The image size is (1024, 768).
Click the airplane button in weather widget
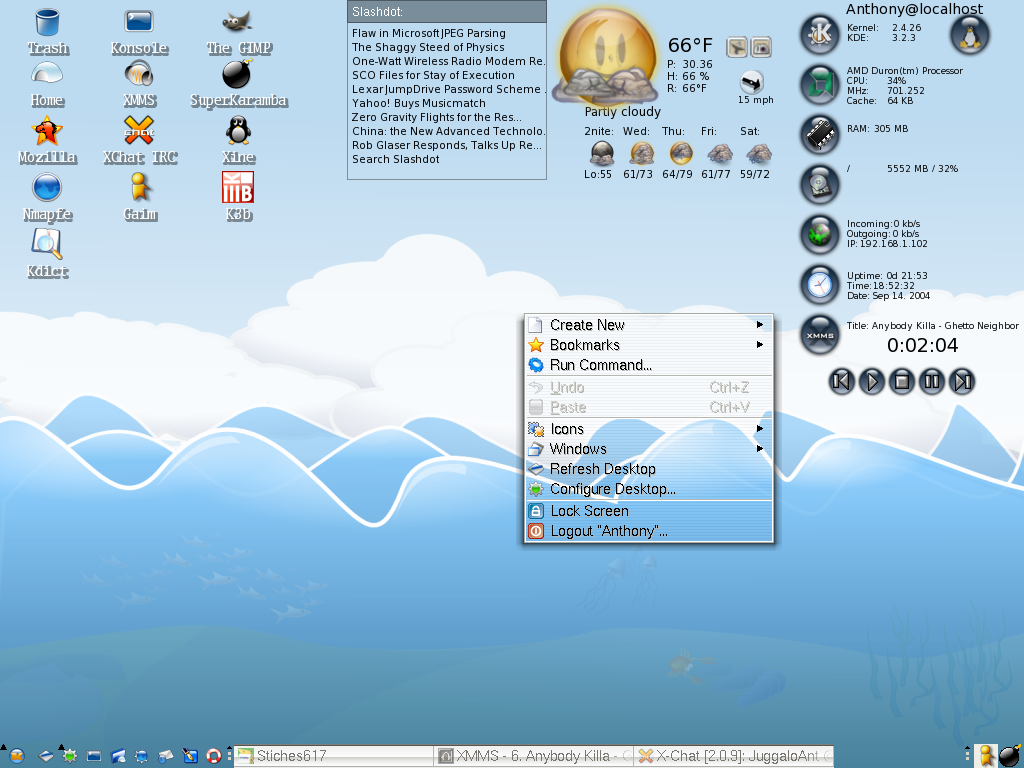click(x=737, y=47)
